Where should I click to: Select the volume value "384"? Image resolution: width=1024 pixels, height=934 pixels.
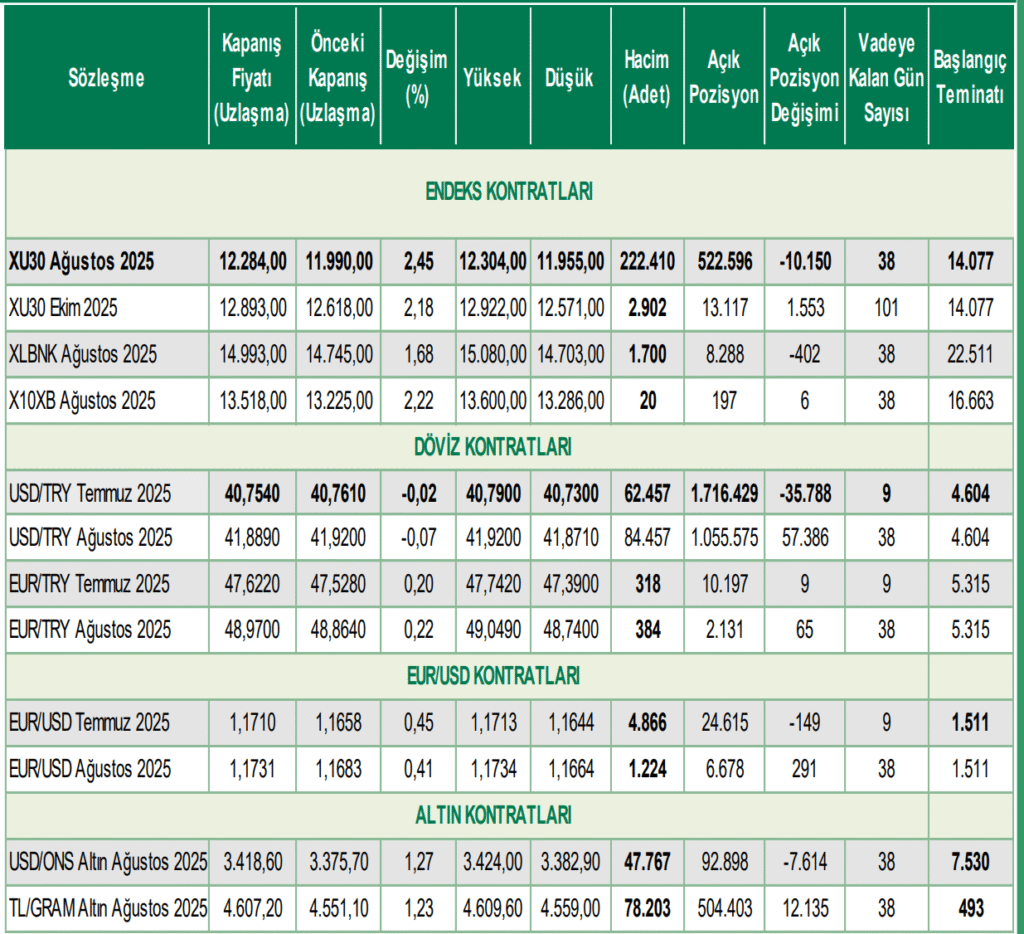[x=648, y=630]
